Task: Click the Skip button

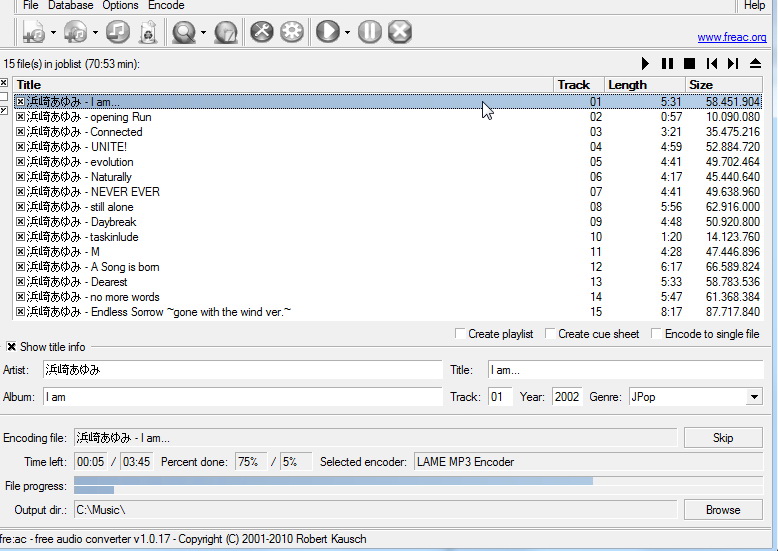Action: pyautogui.click(x=723, y=438)
